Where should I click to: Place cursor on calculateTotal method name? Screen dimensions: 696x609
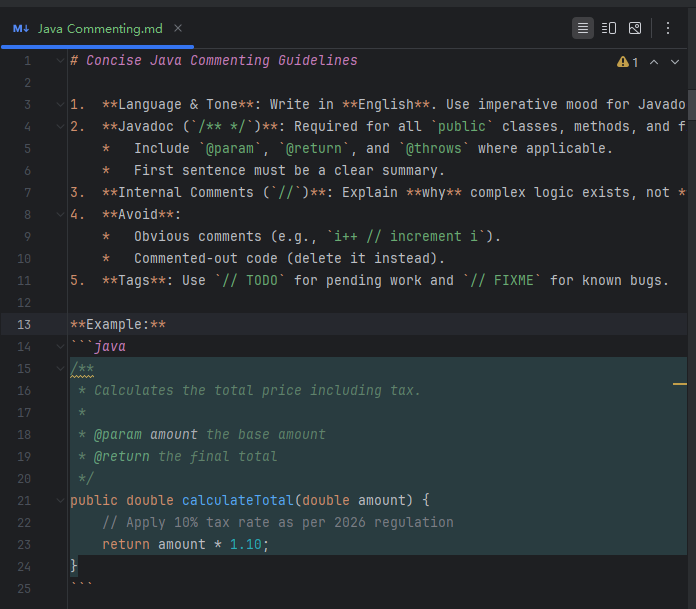click(238, 501)
